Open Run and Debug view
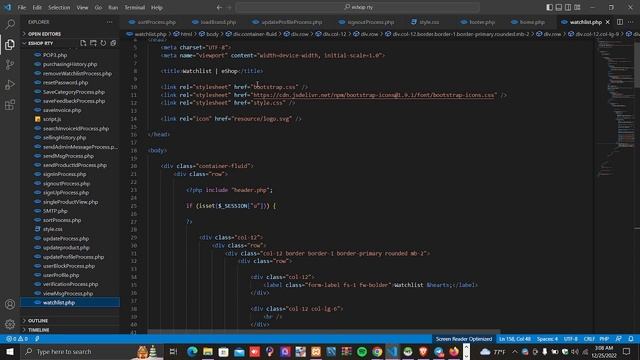Viewport: 640px width, 360px height. (x=10, y=84)
